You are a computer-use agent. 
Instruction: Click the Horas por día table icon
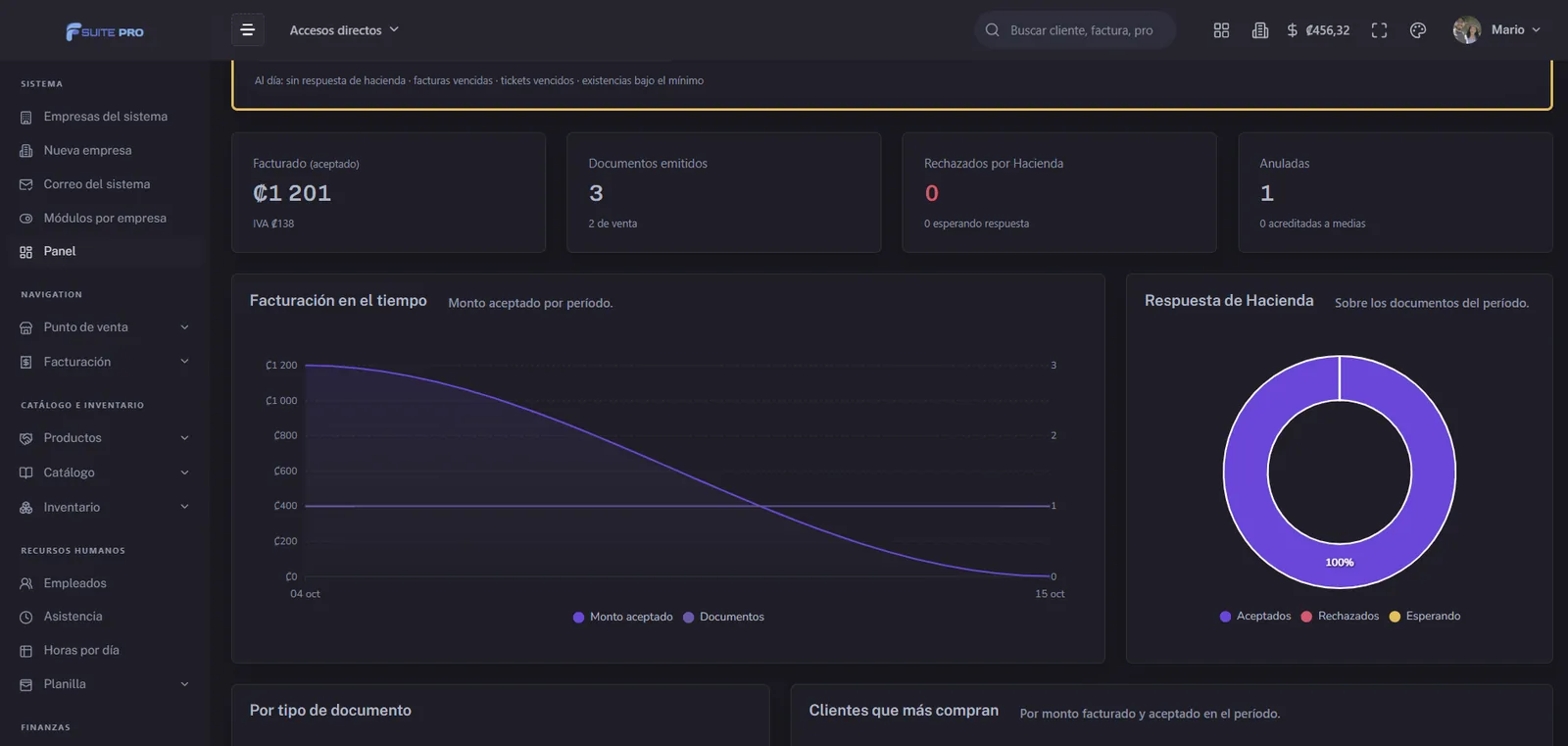pyautogui.click(x=26, y=651)
